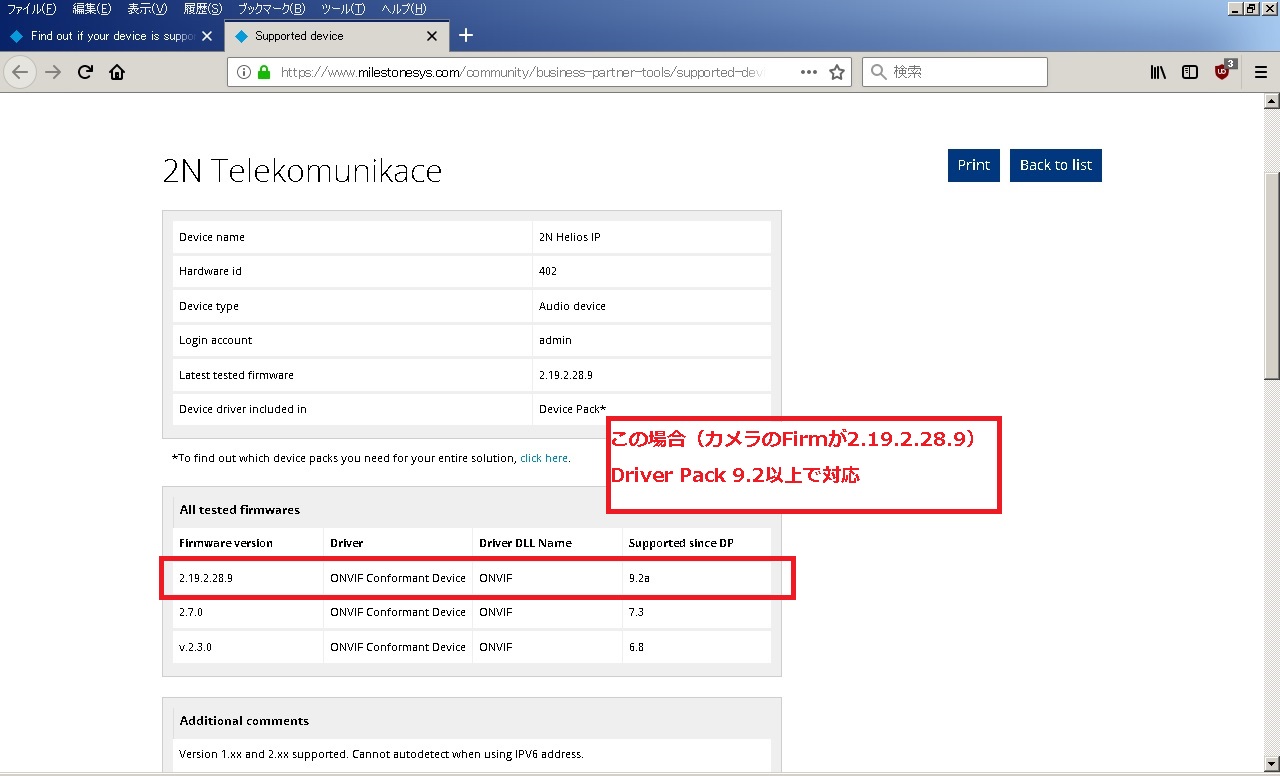This screenshot has height=776, width=1280.
Task: Open page actions three-dot menu
Action: click(x=809, y=72)
